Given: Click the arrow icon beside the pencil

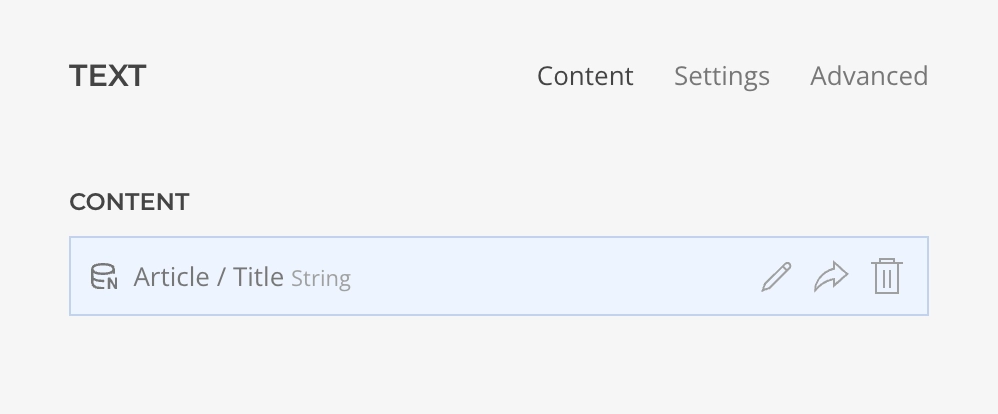Looking at the screenshot, I should pyautogui.click(x=831, y=277).
